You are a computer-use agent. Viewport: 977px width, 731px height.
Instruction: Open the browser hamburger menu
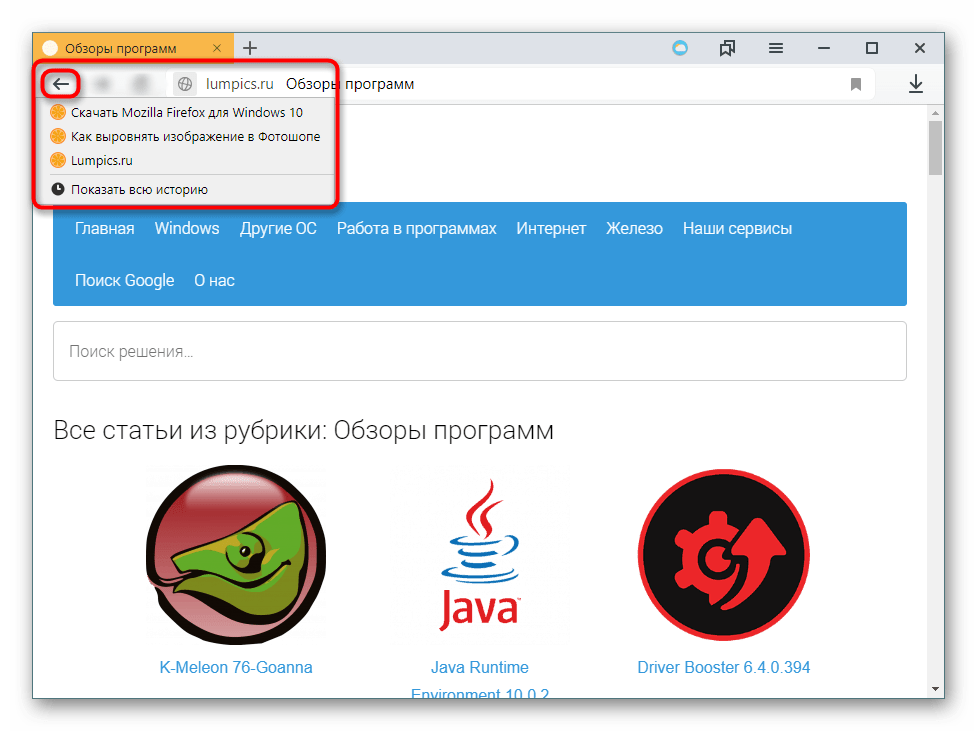pos(776,48)
